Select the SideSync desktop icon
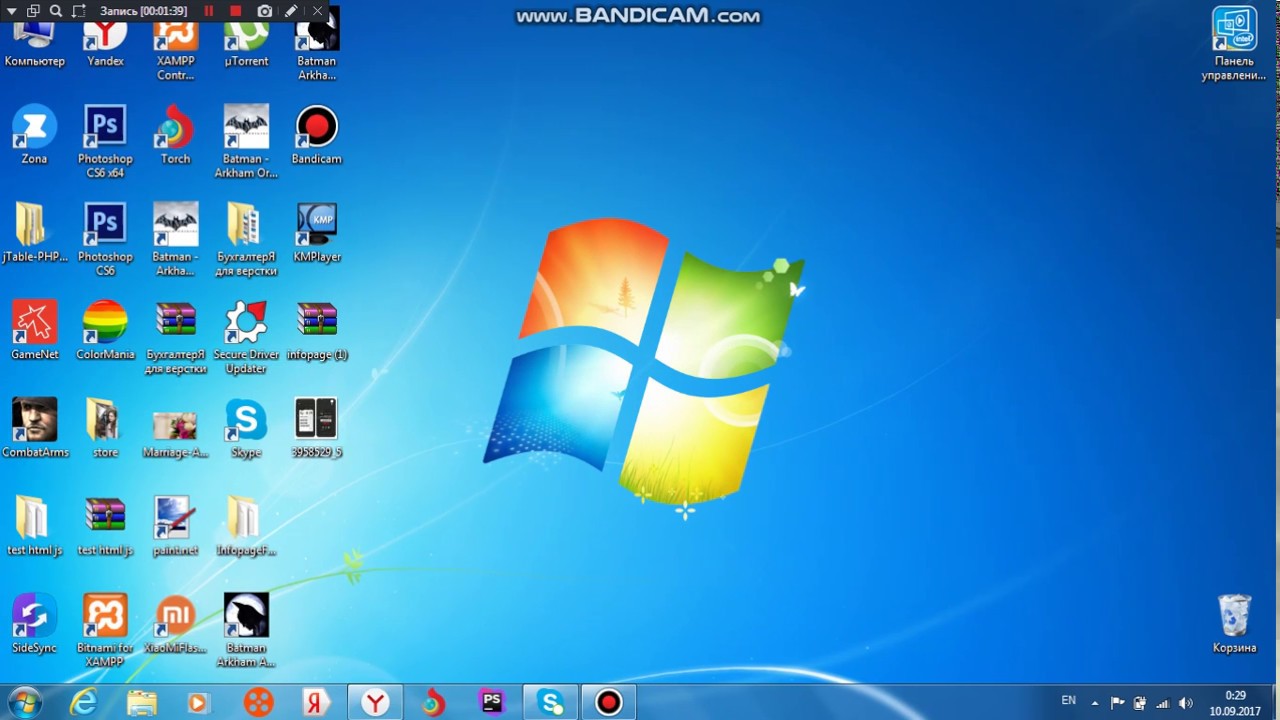This screenshot has width=1280, height=720. pos(34,625)
